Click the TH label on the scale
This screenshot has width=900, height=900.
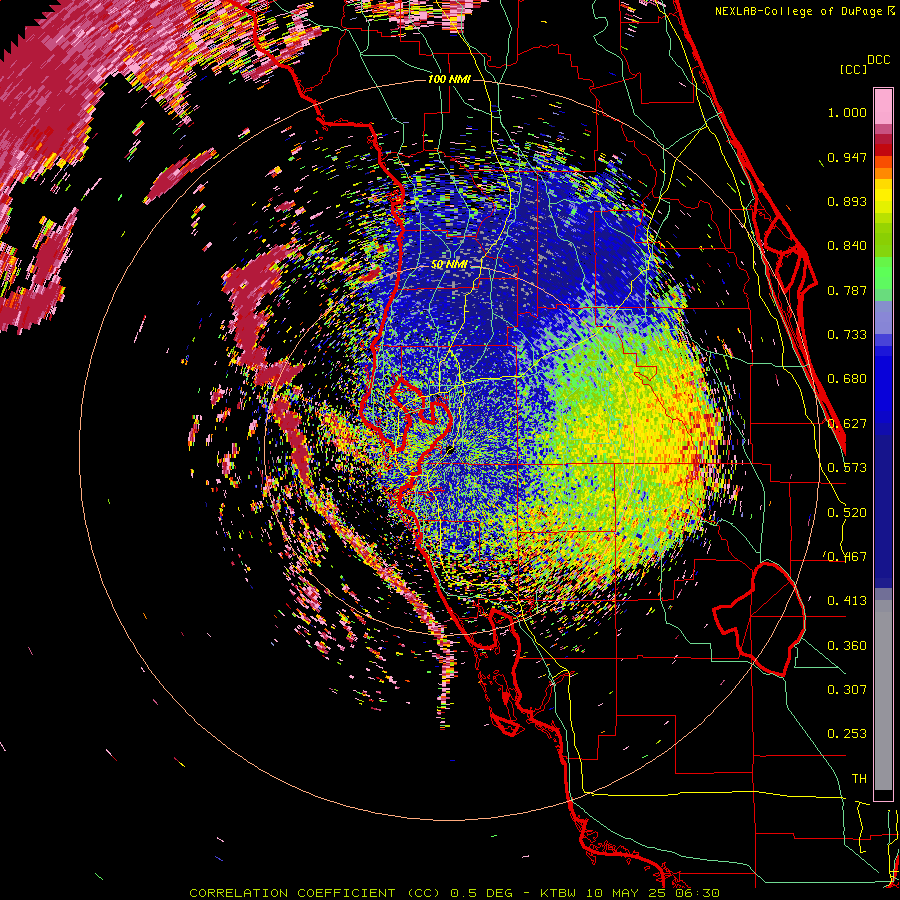pos(859,779)
